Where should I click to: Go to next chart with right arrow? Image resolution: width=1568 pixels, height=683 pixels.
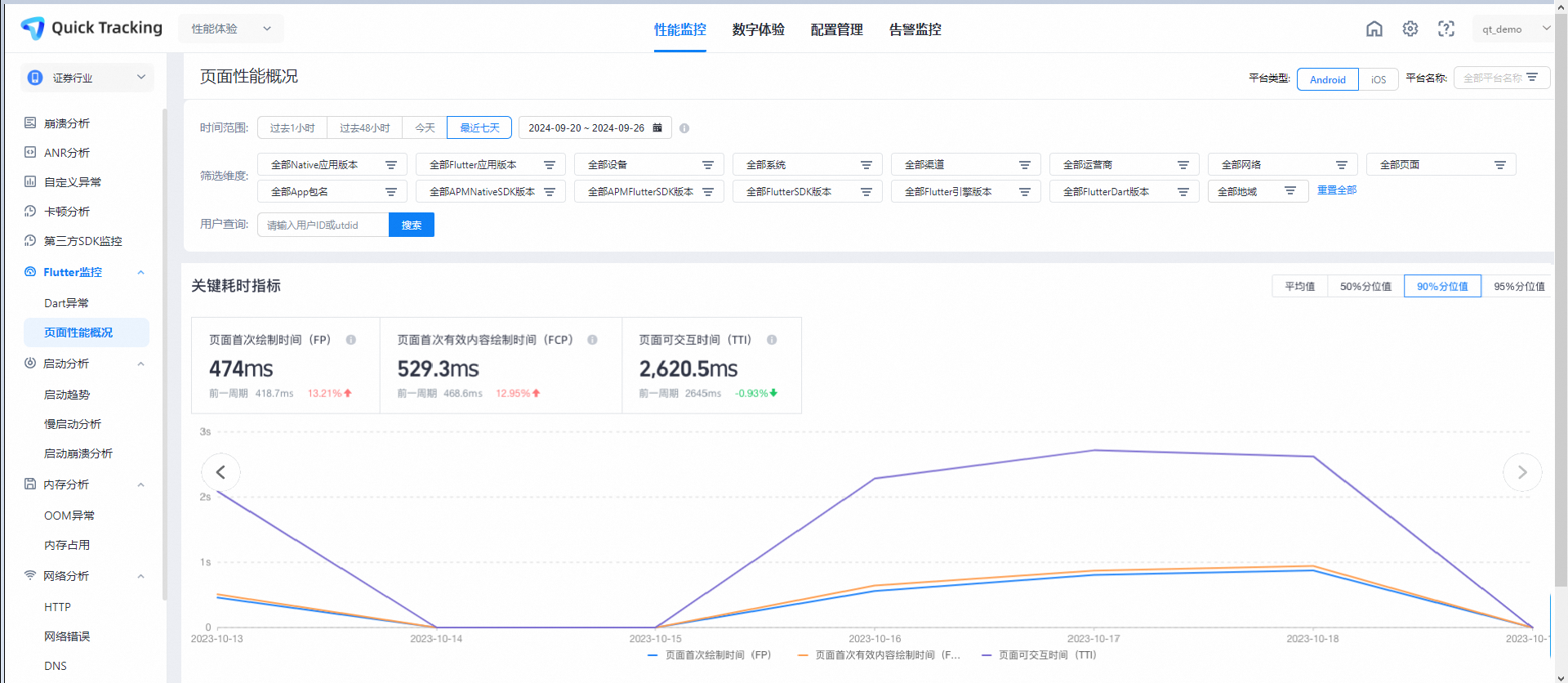tap(1522, 472)
